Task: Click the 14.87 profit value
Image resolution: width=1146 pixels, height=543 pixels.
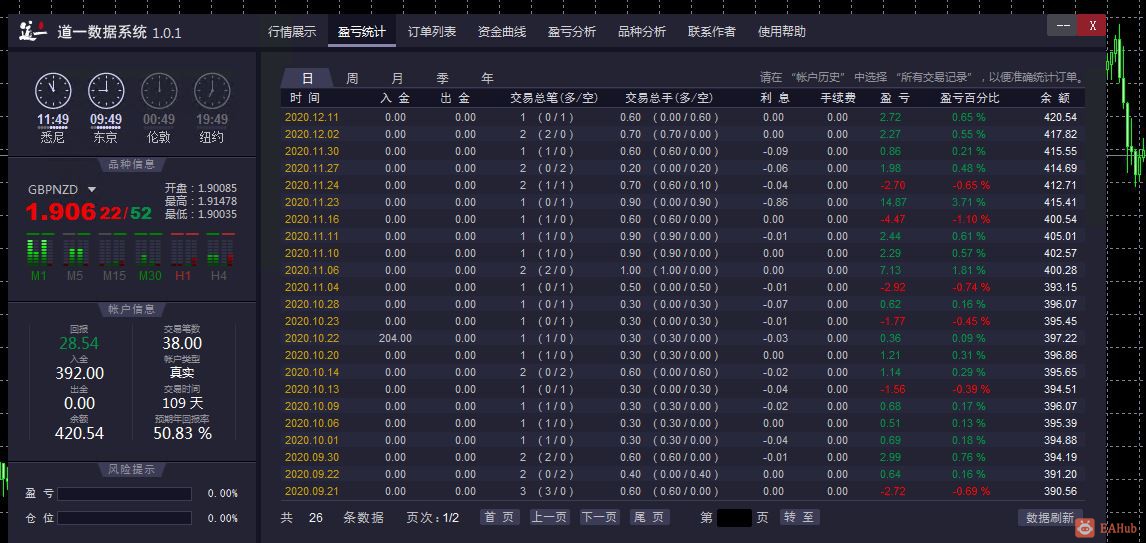Action: tap(894, 202)
